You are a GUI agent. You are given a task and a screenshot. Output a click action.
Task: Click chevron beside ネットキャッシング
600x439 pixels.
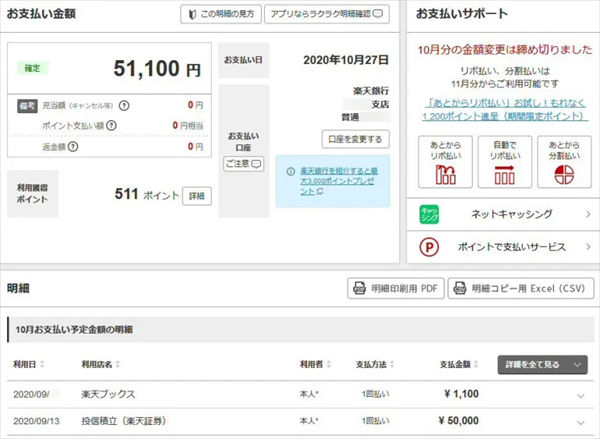[x=588, y=214]
